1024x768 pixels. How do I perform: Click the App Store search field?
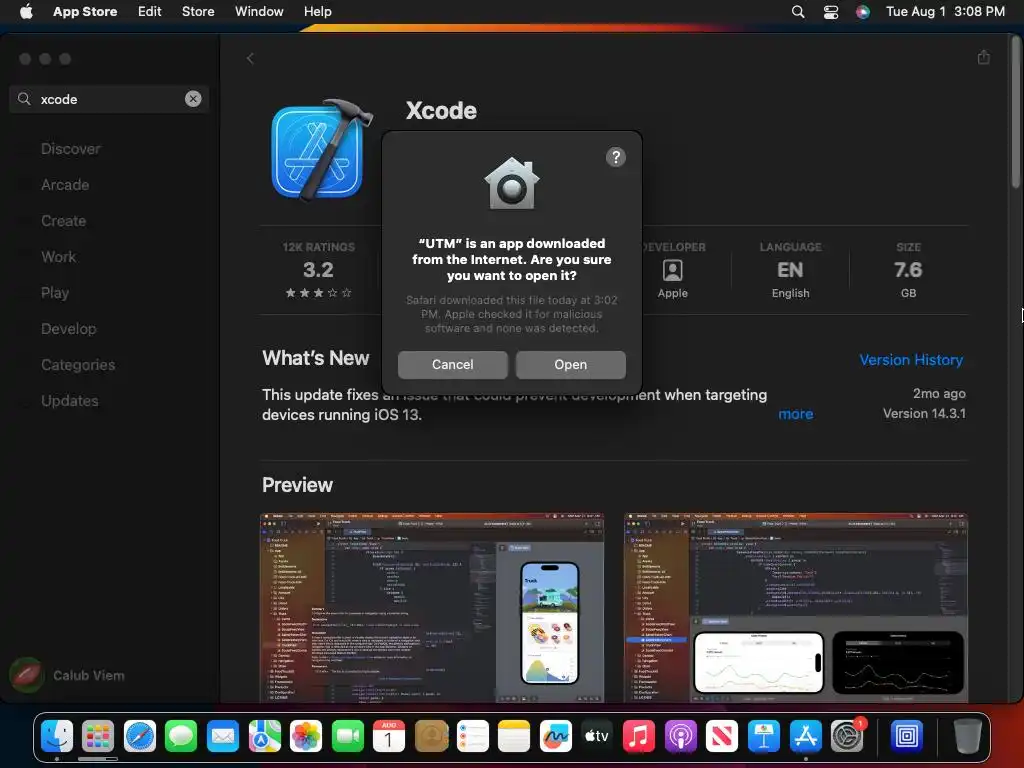(x=109, y=99)
